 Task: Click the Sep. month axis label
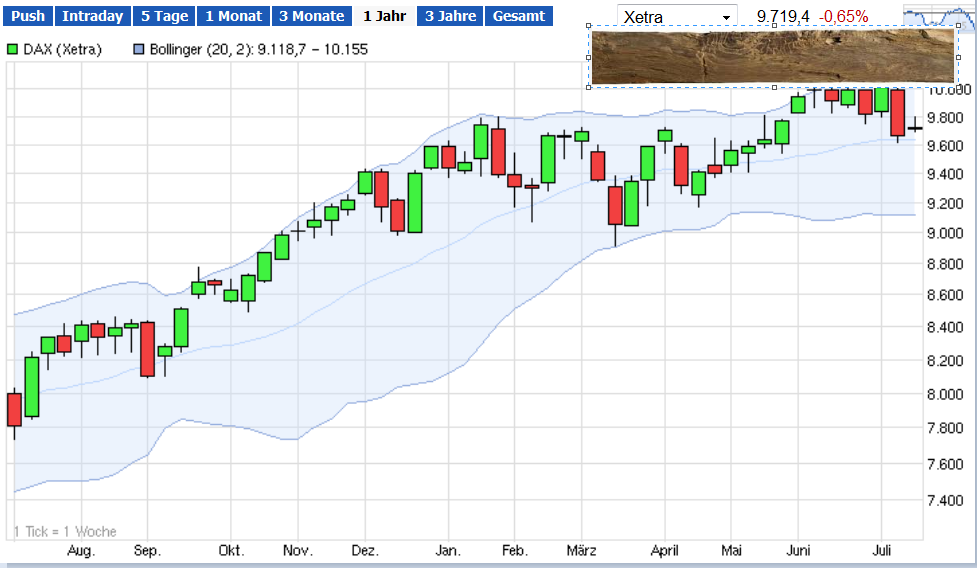coord(147,551)
